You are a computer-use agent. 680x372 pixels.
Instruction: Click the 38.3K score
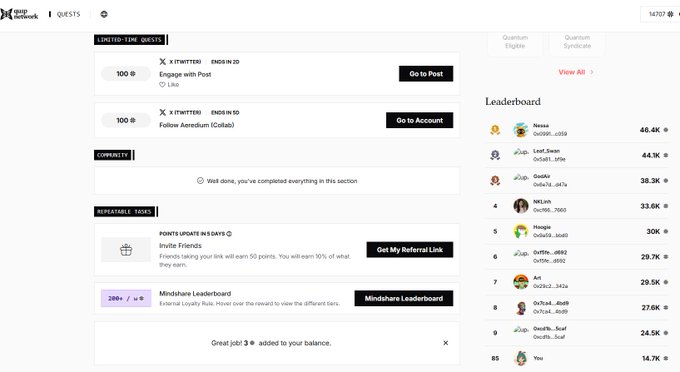(x=650, y=180)
